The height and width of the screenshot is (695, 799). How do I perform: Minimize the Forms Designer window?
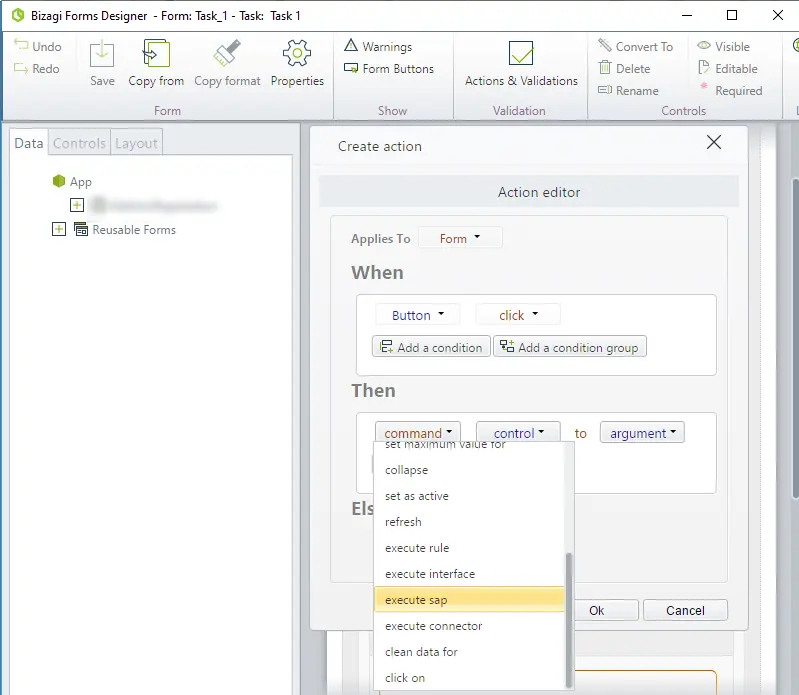(x=686, y=15)
